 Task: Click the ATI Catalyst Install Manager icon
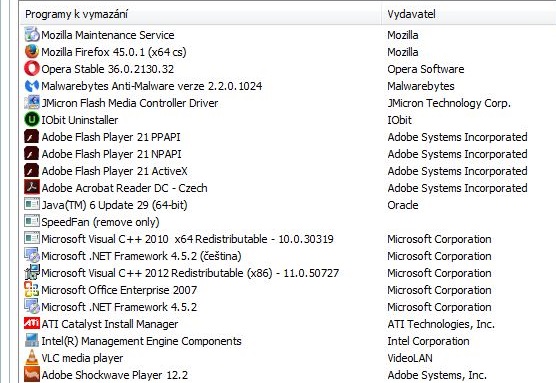(x=32, y=323)
